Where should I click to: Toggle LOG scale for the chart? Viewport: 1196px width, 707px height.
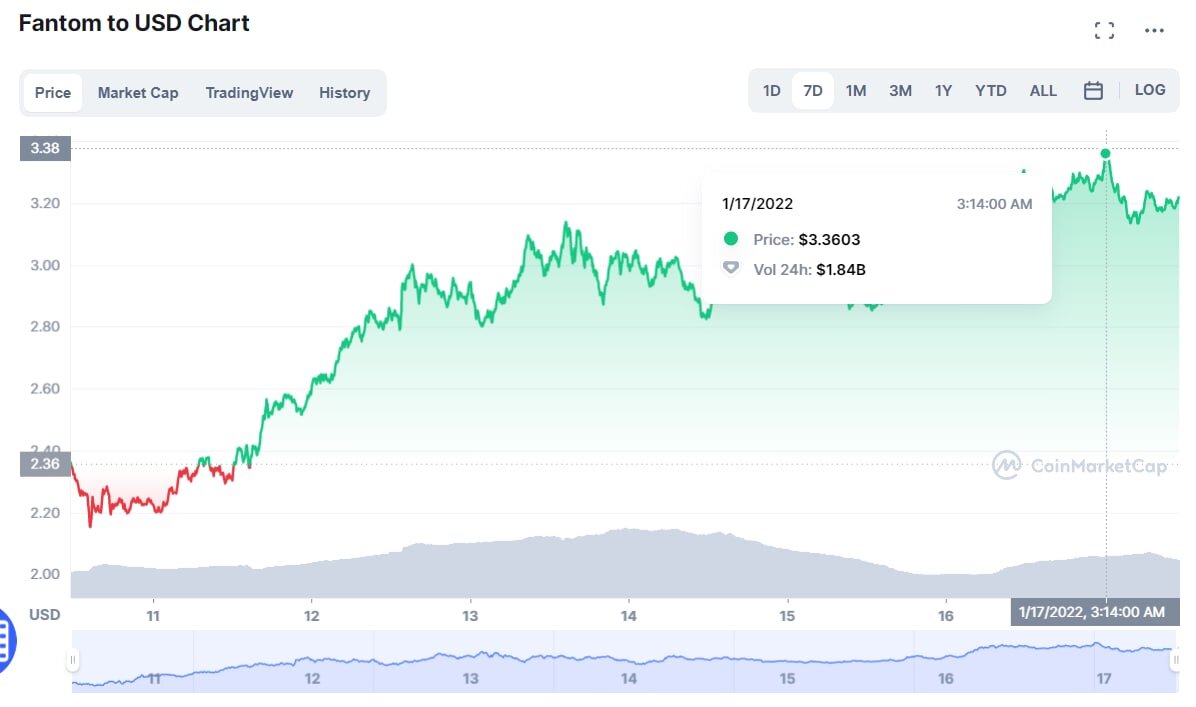pyautogui.click(x=1149, y=90)
